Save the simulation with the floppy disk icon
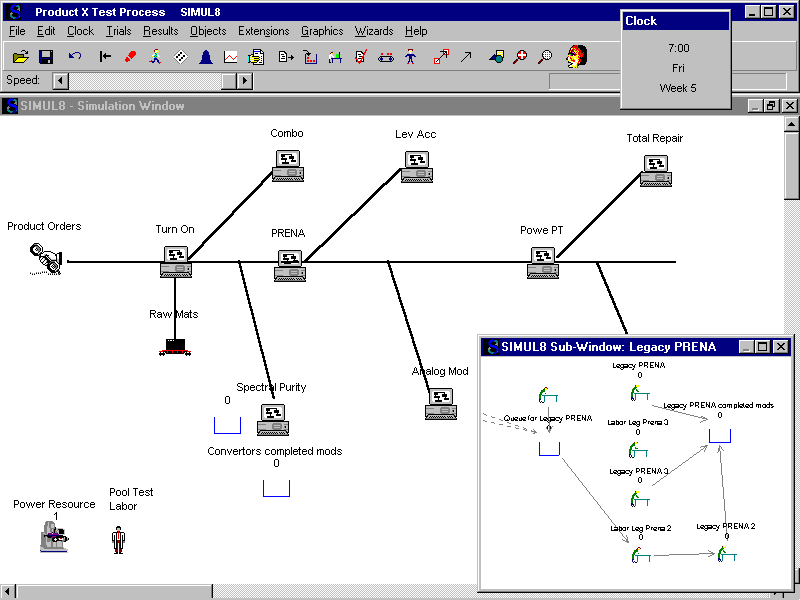Image resolution: width=800 pixels, height=600 pixels. pyautogui.click(x=46, y=56)
